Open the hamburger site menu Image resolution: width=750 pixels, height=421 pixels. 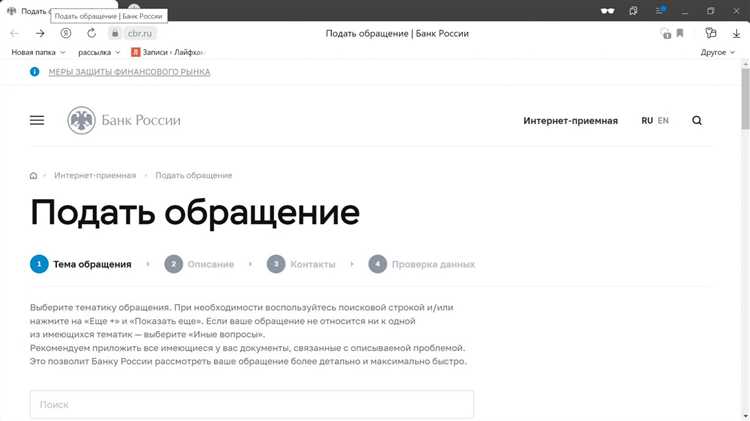37,121
